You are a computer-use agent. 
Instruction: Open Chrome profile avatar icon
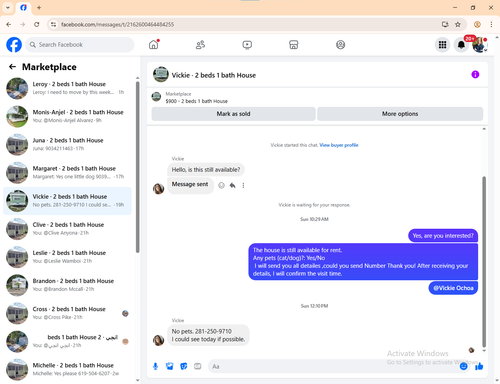pos(477,24)
